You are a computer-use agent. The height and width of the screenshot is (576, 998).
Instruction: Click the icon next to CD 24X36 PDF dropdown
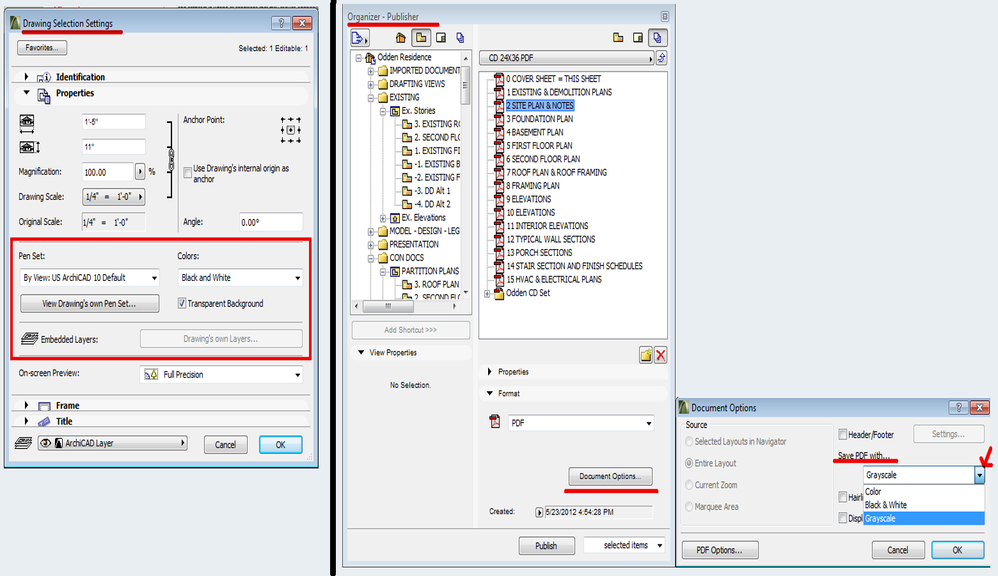click(661, 58)
